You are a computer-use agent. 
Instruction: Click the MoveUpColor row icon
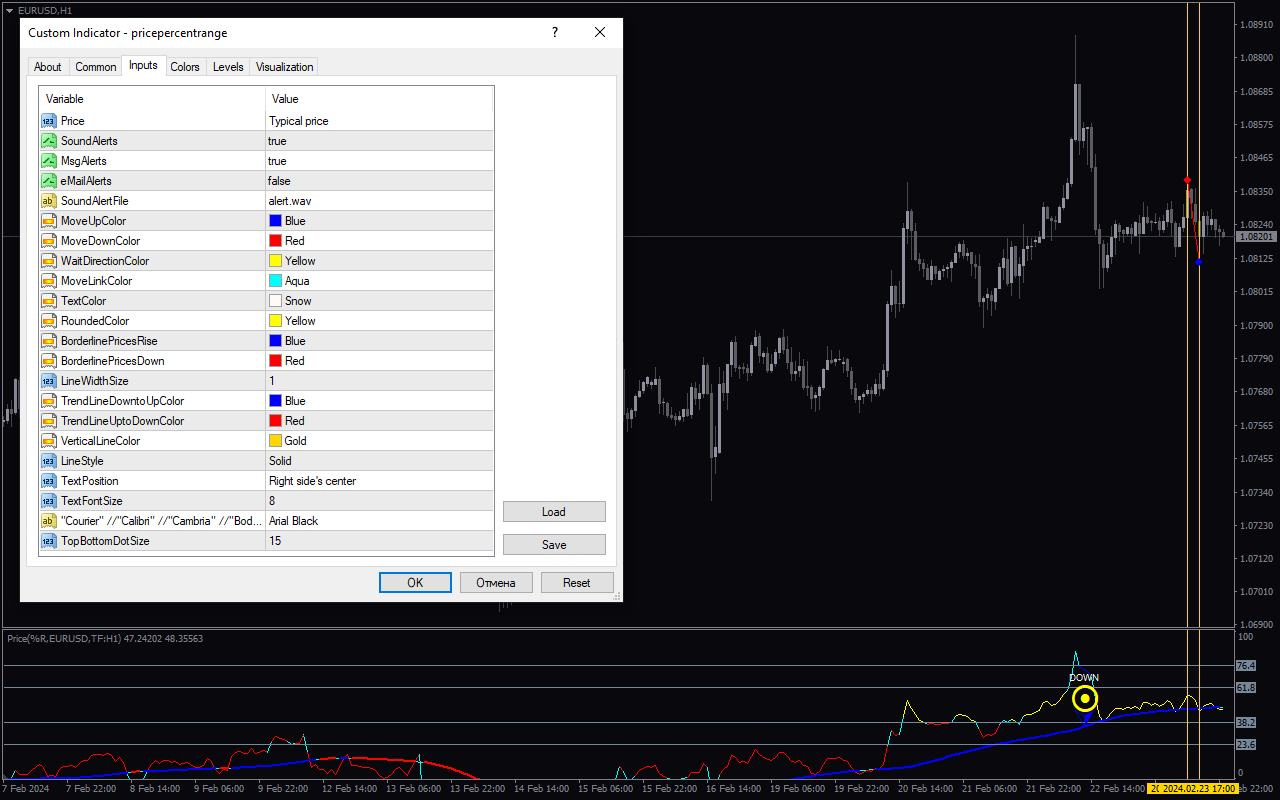pyautogui.click(x=49, y=221)
